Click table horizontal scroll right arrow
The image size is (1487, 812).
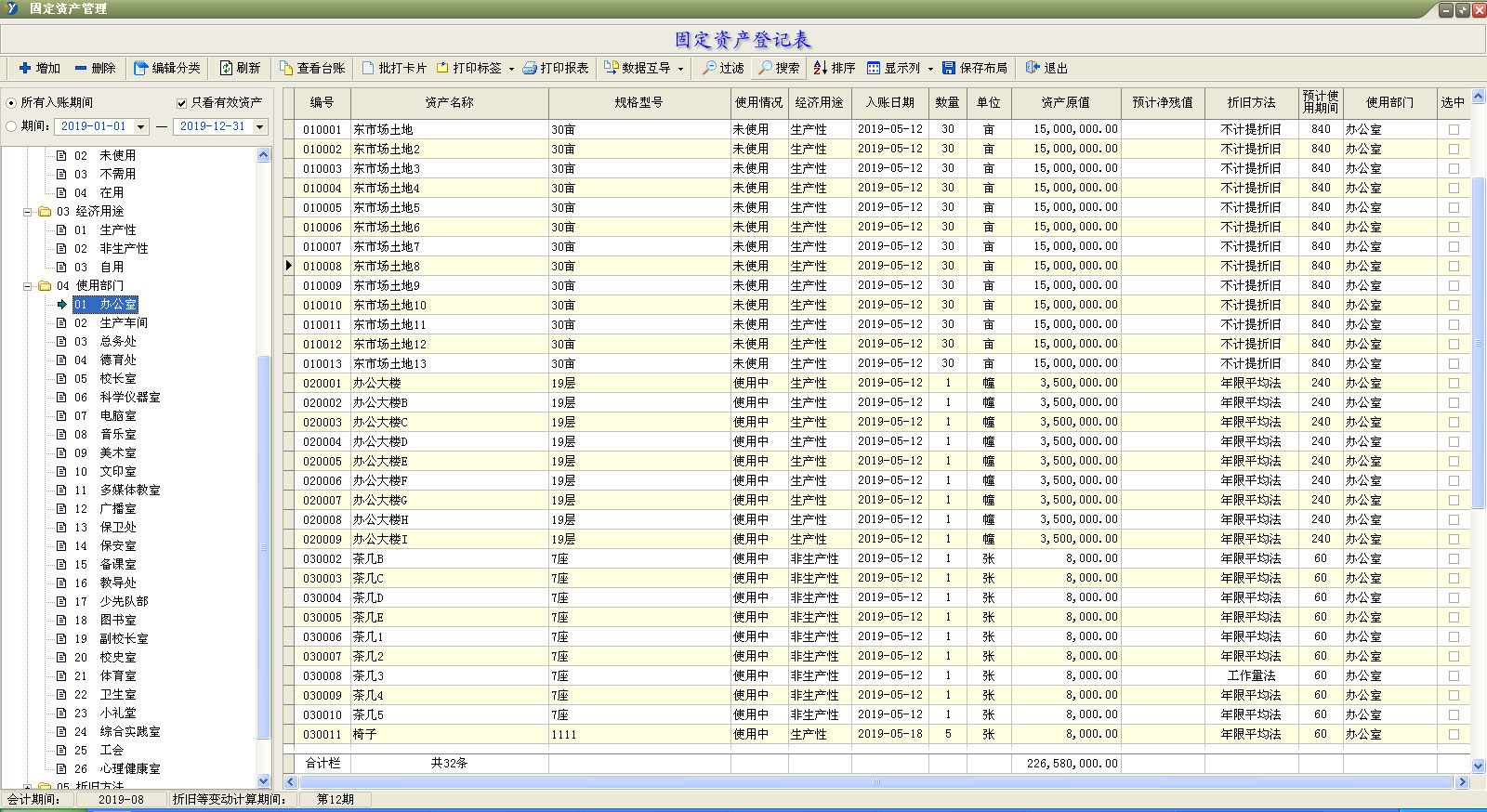1462,782
